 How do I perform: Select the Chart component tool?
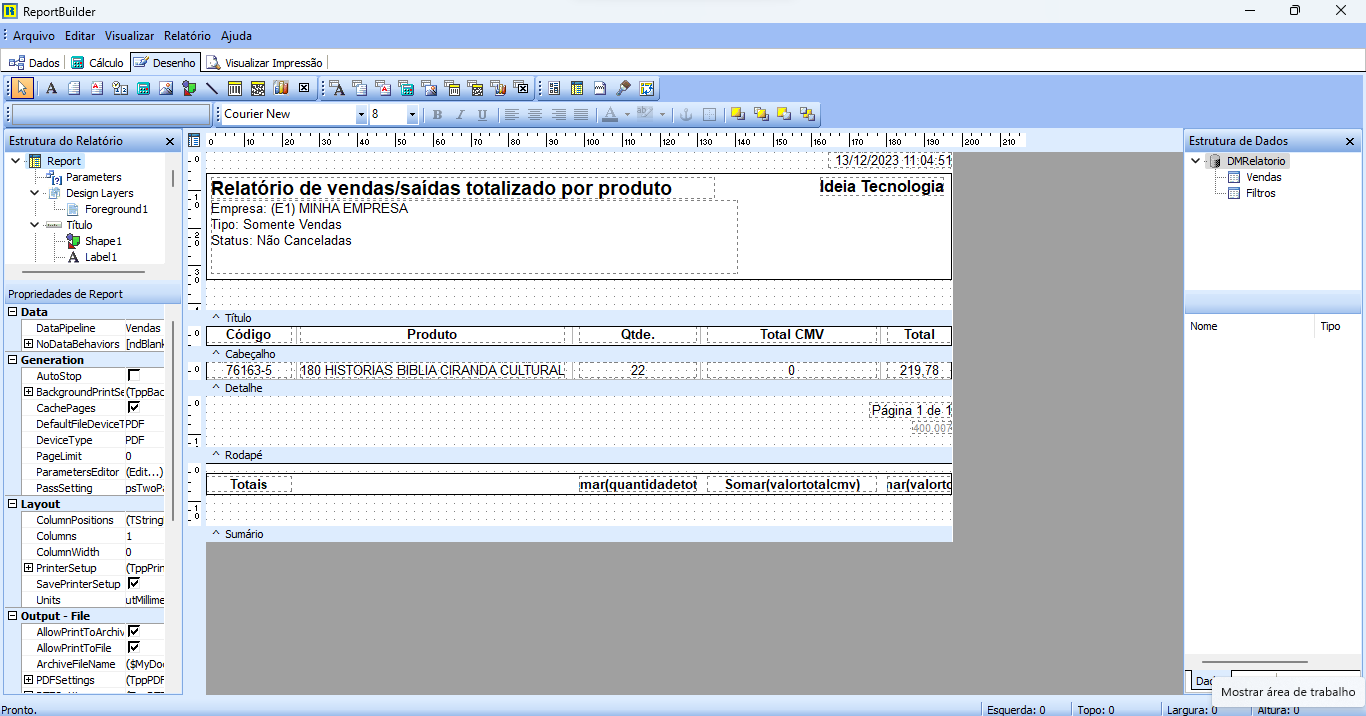[x=281, y=88]
